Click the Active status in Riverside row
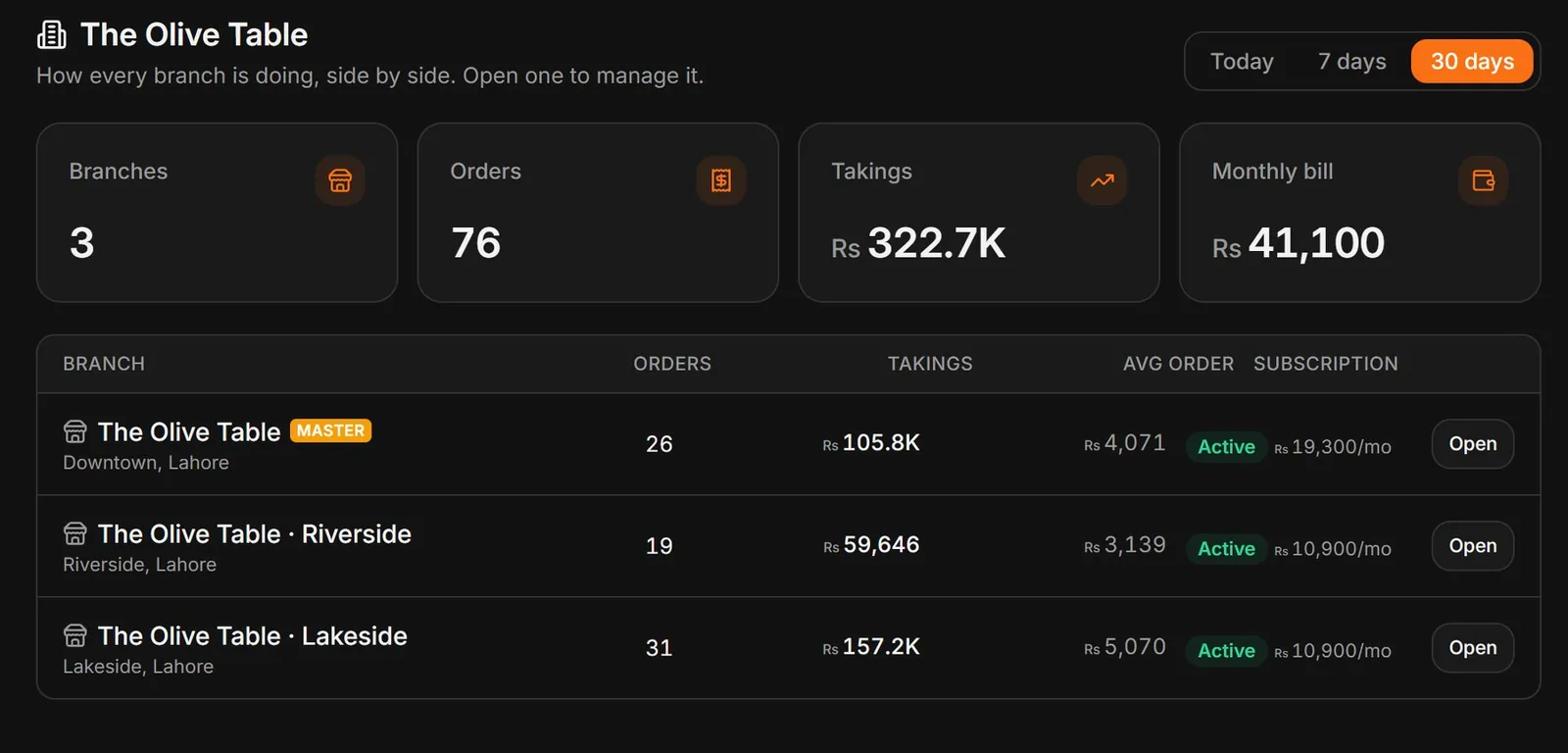The height and width of the screenshot is (753, 1568). pos(1226,549)
